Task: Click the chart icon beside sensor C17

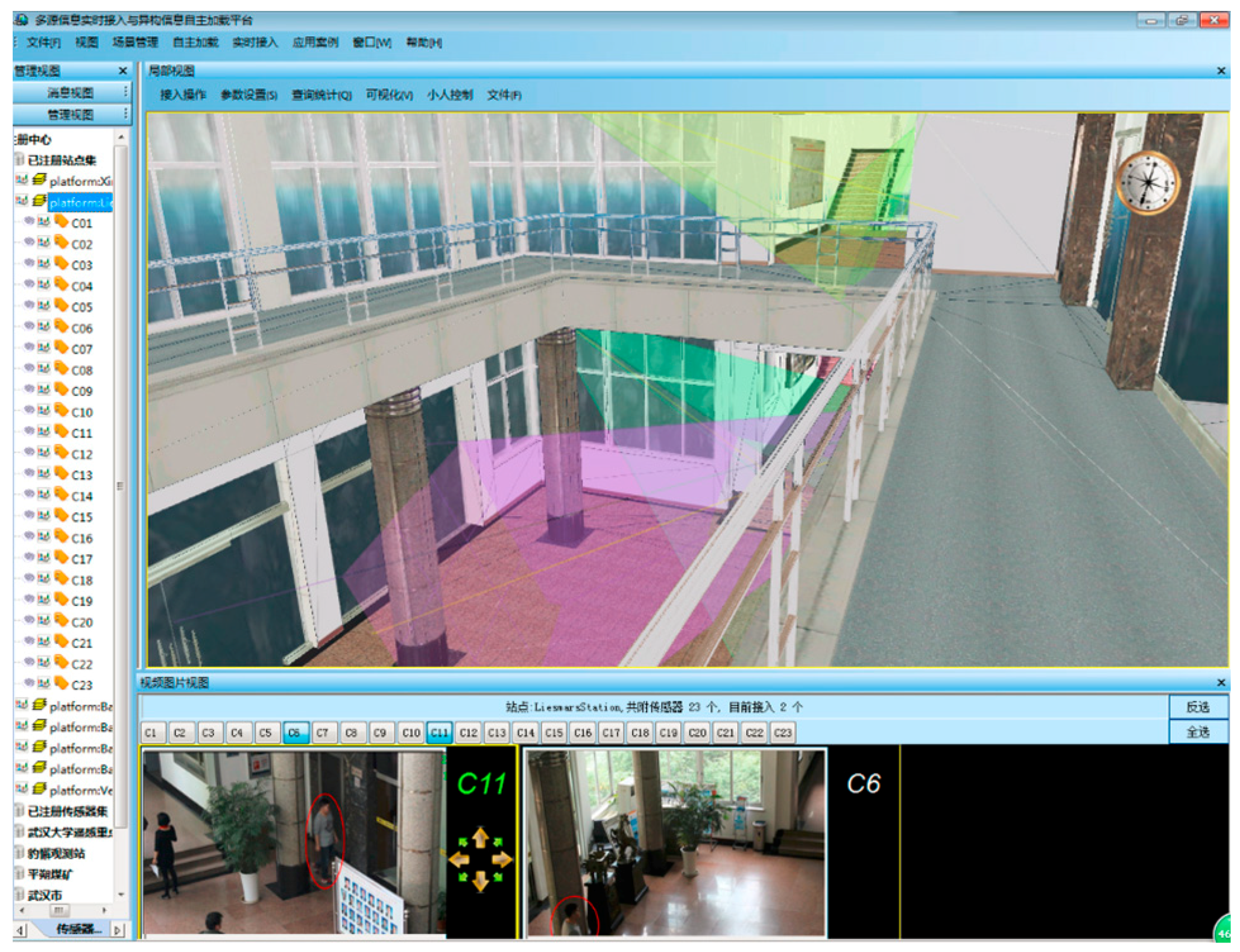Action: coord(43,558)
